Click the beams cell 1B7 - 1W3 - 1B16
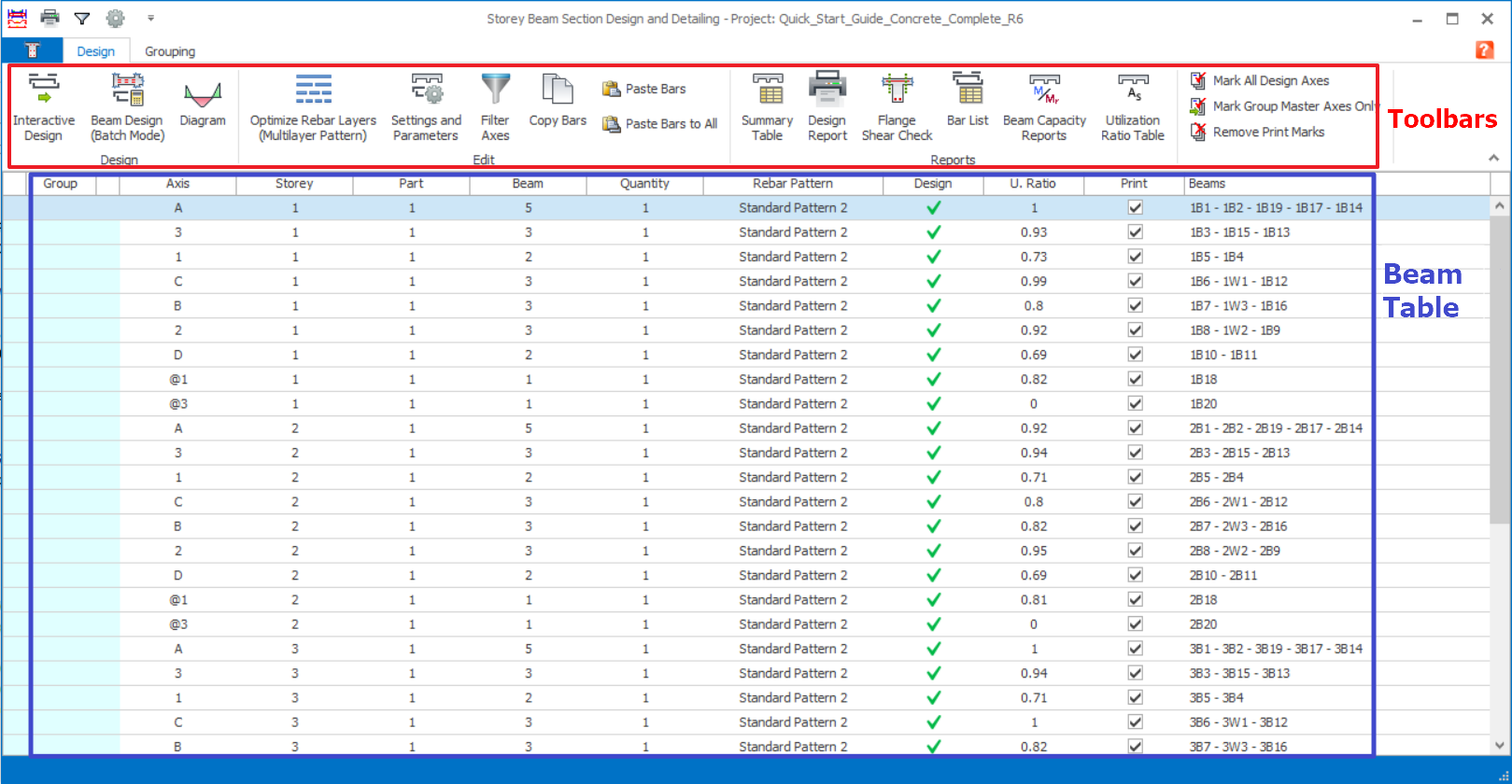Image resolution: width=1512 pixels, height=784 pixels. [x=1238, y=306]
